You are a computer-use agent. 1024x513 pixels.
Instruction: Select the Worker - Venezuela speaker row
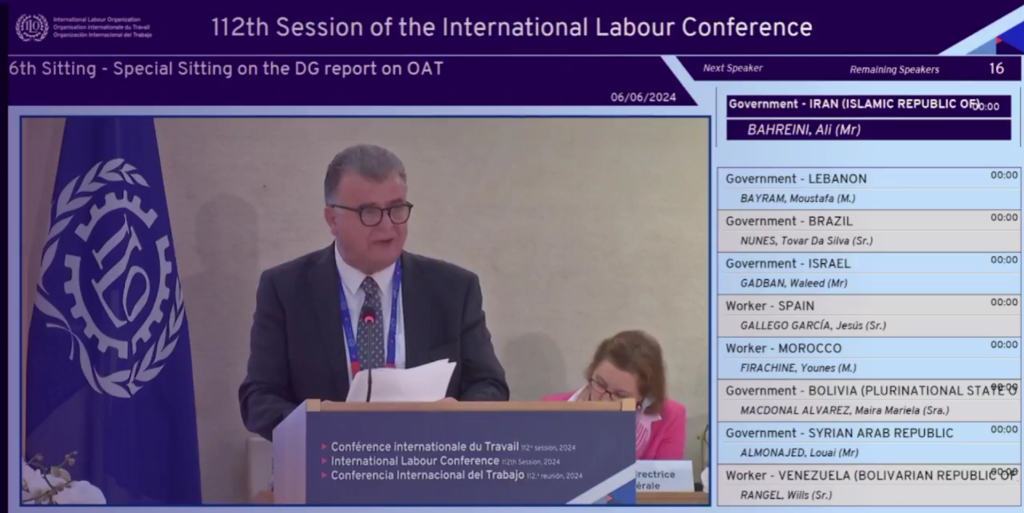pos(868,484)
